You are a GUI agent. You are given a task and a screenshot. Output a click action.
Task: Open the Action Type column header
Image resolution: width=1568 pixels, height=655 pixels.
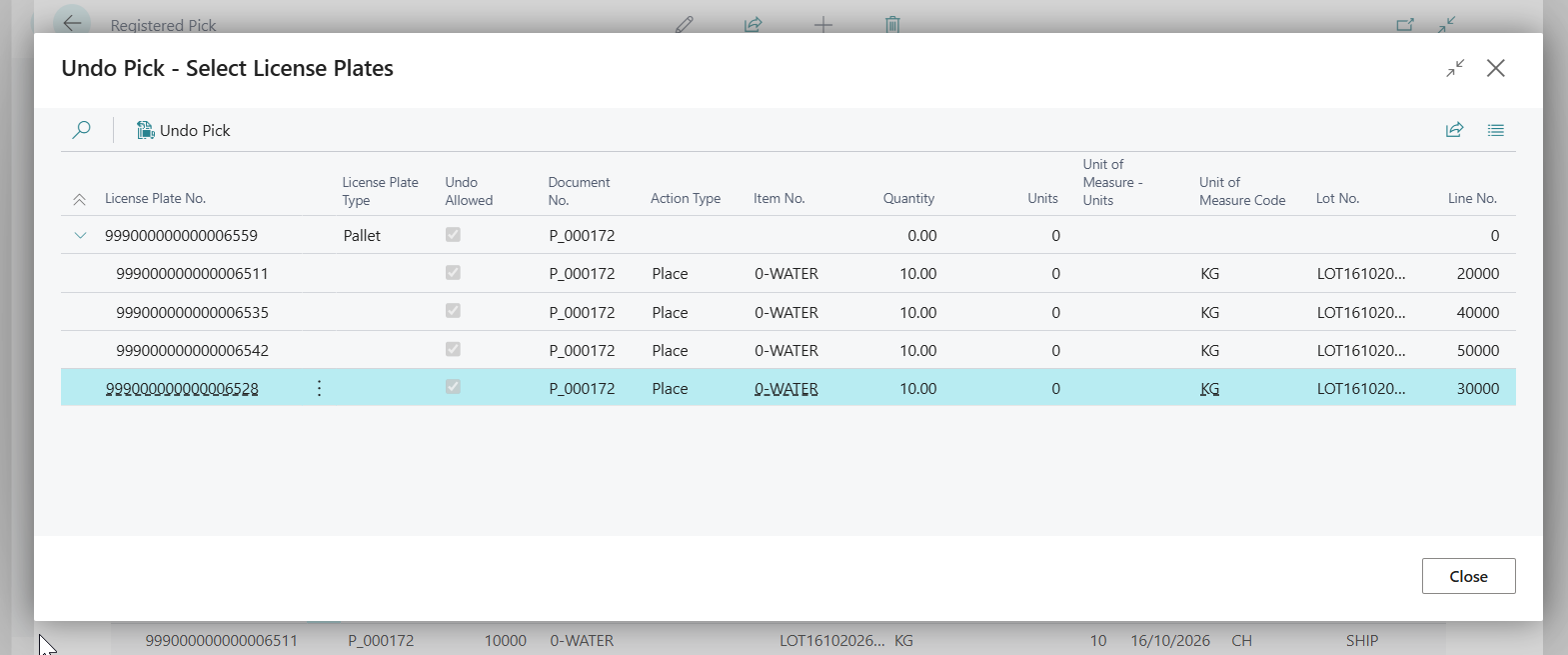(x=686, y=198)
